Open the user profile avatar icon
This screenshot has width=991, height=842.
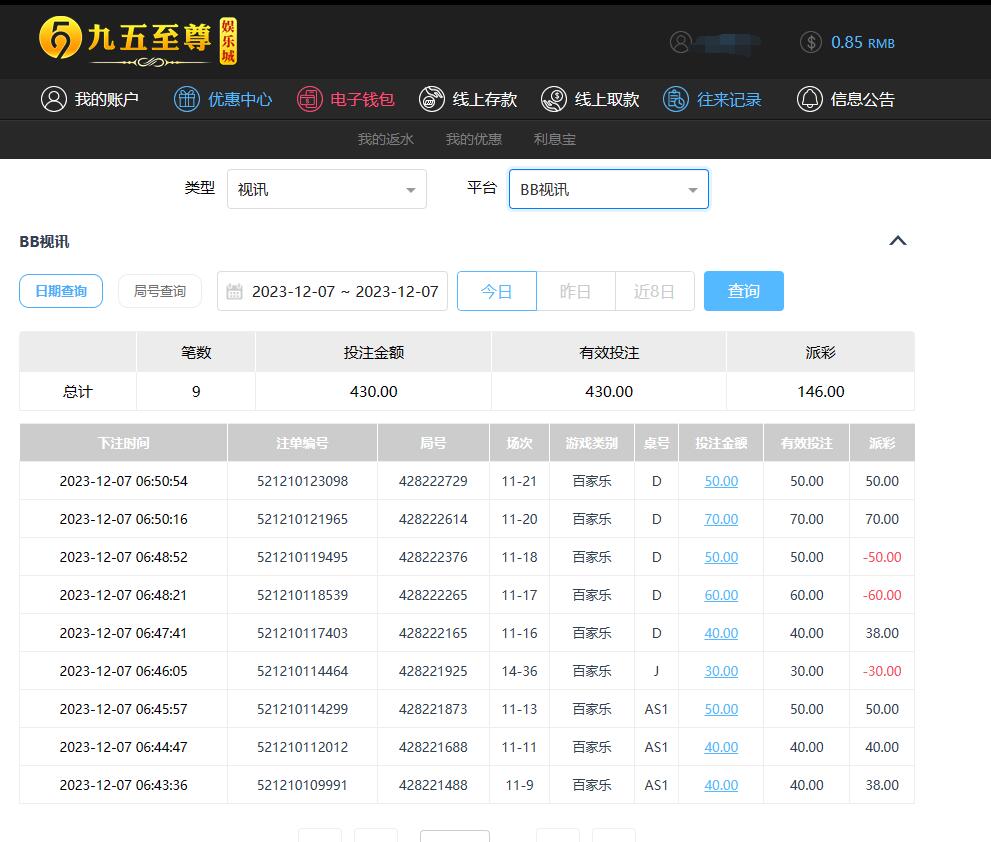[x=680, y=42]
